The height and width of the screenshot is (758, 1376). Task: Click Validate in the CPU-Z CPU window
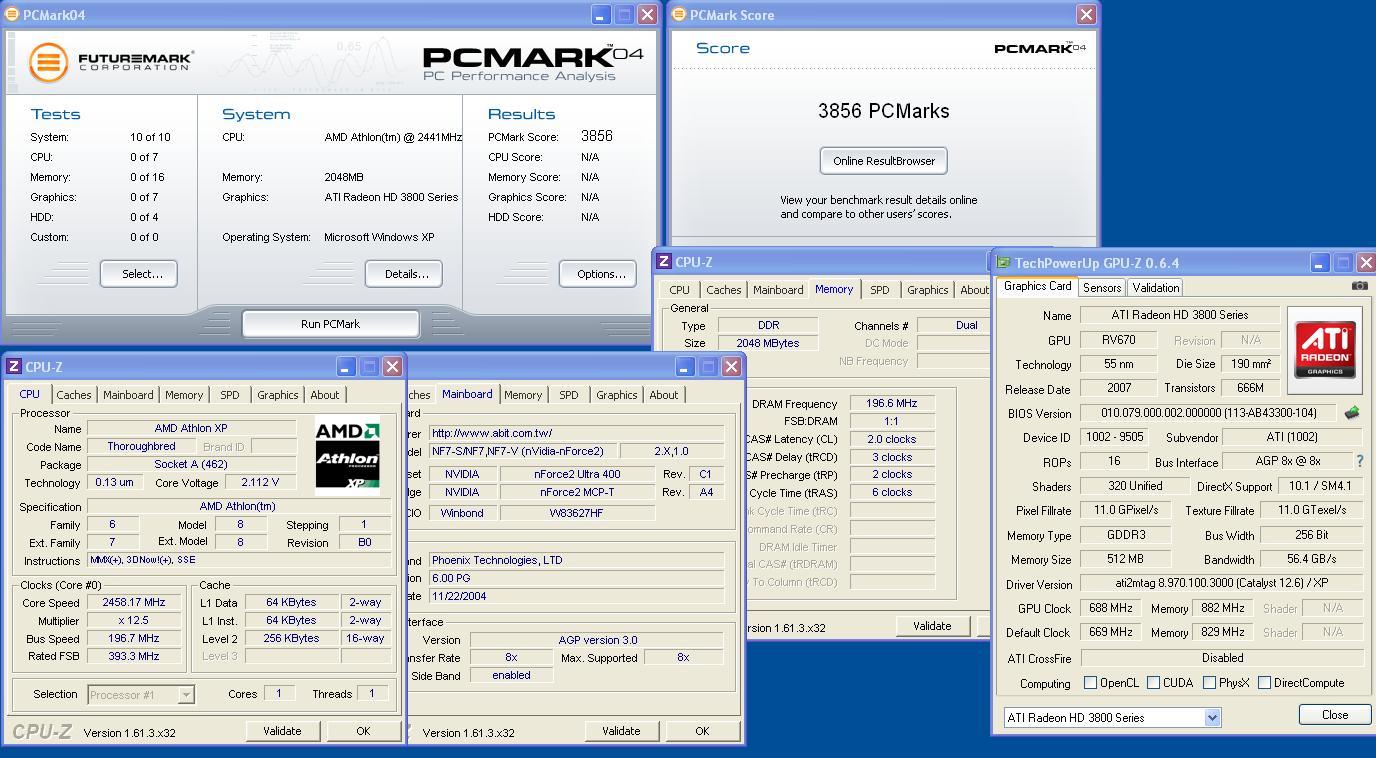coord(282,731)
